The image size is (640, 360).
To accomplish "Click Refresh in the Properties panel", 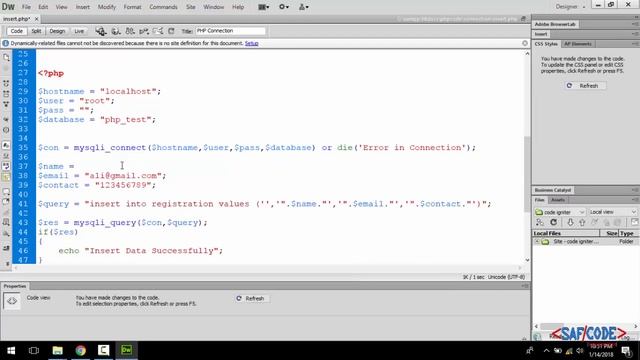I will point(251,299).
